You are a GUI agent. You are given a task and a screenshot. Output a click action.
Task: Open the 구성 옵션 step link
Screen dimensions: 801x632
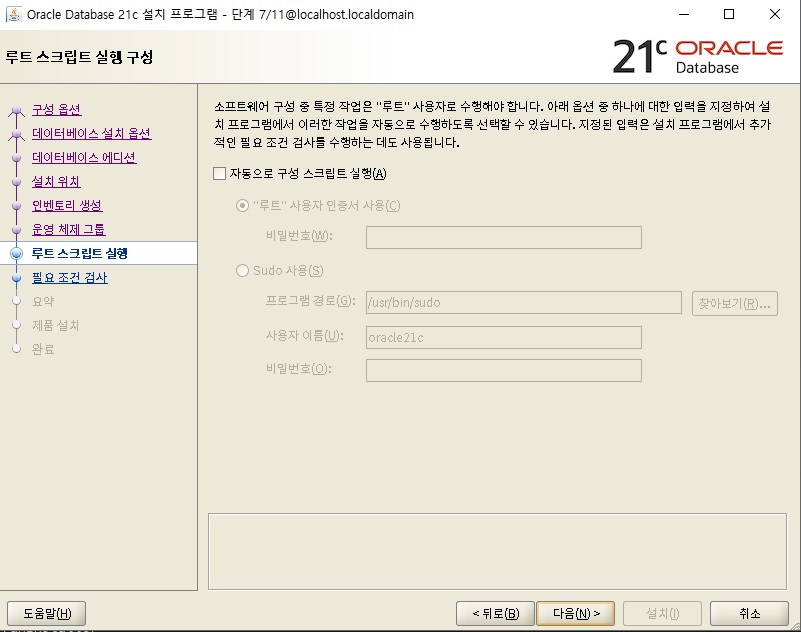57,109
